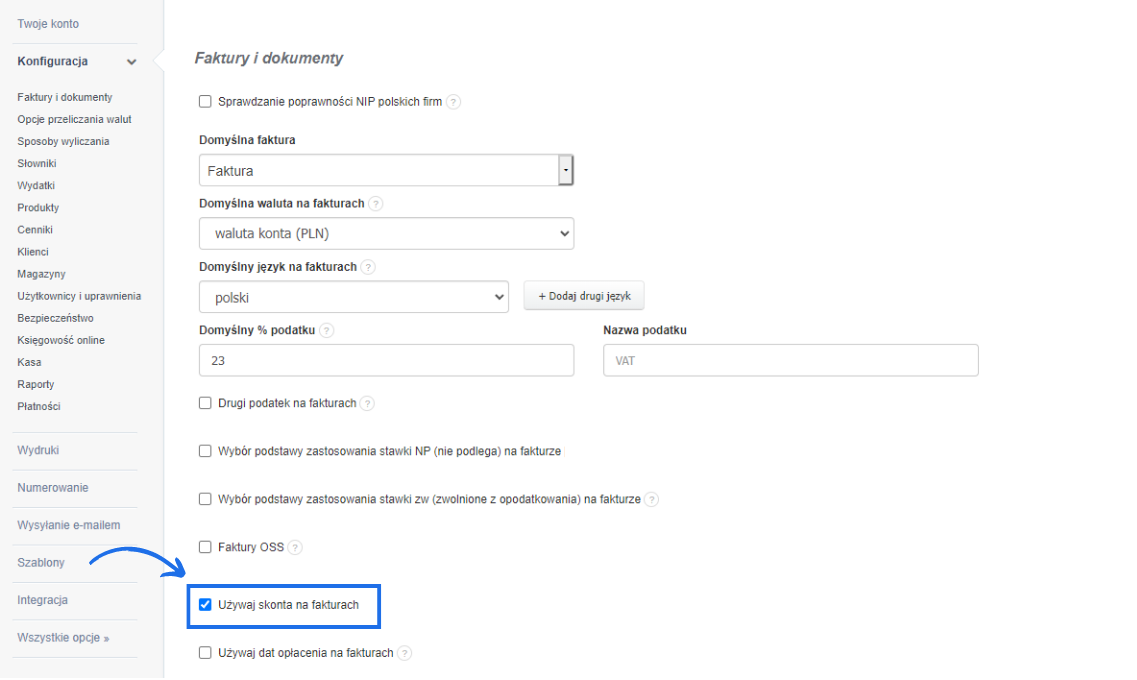The height and width of the screenshot is (680, 1137).
Task: Enable Sprawdzanie poprawności NIP polskich firm
Action: pyautogui.click(x=205, y=101)
